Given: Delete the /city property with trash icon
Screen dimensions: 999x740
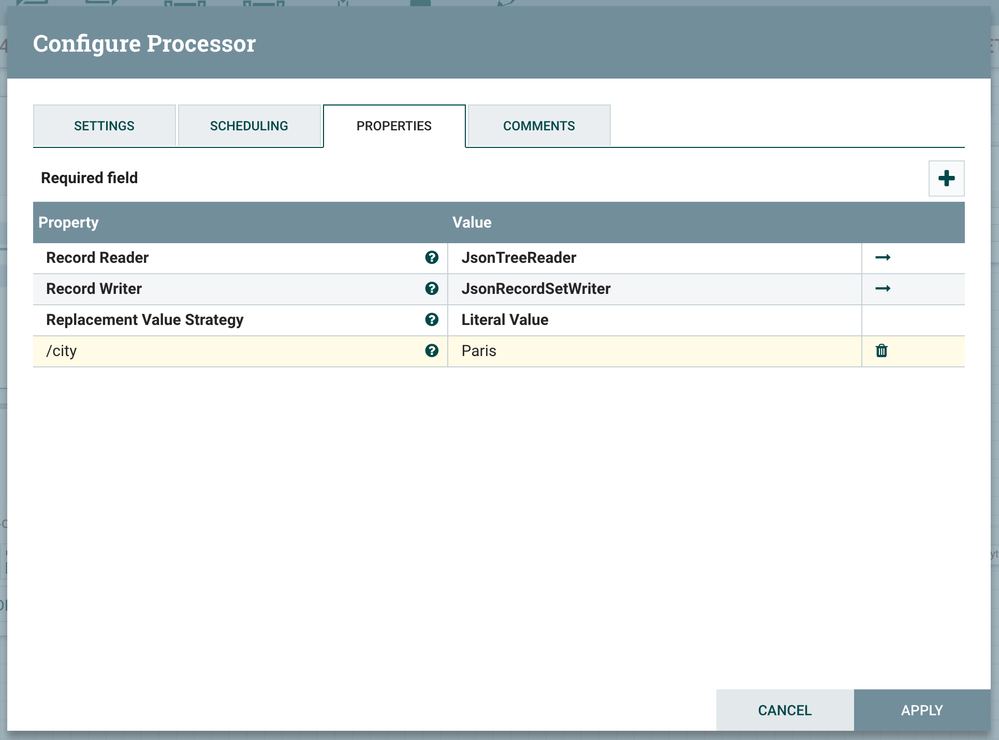Looking at the screenshot, I should point(882,351).
